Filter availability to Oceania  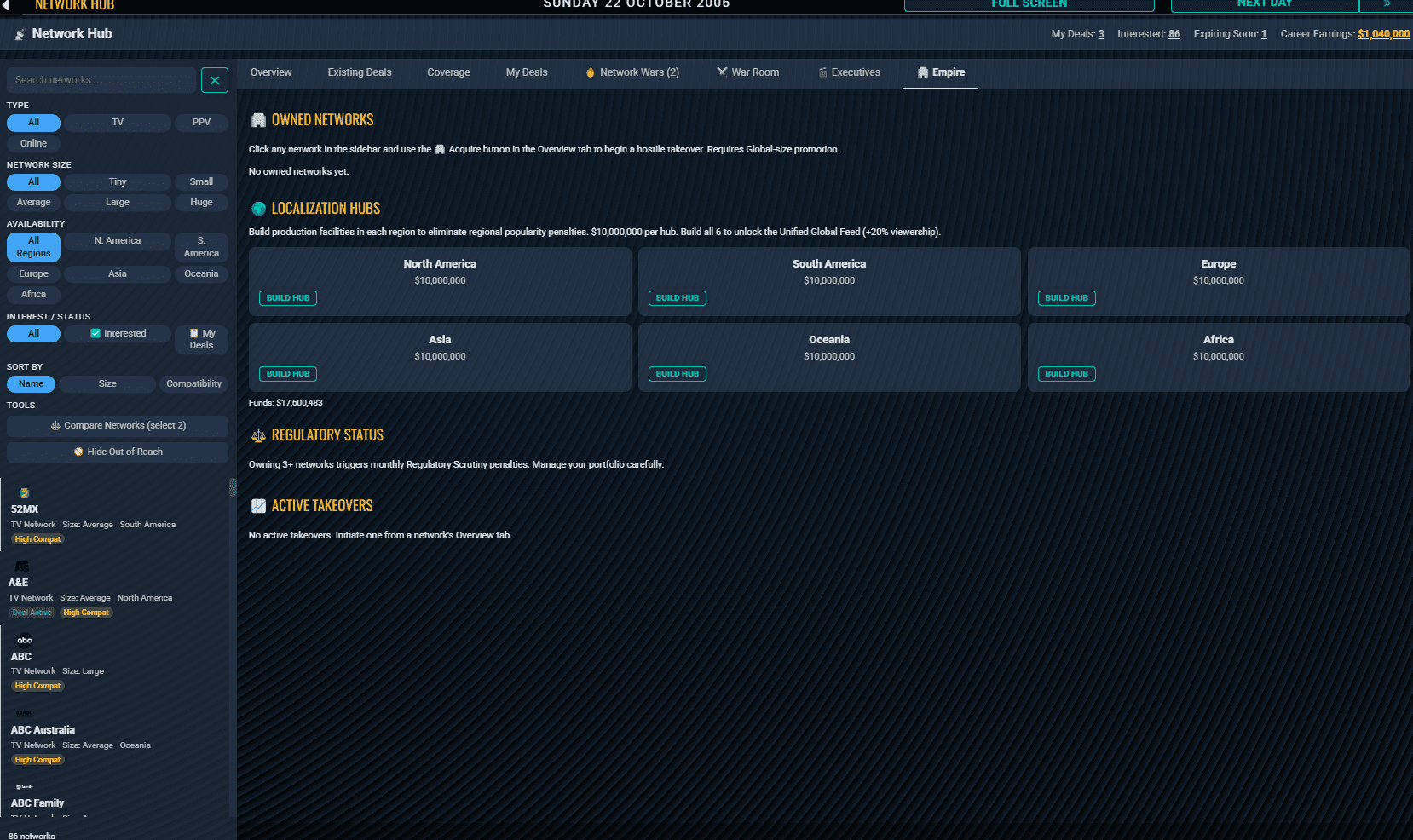[x=201, y=274]
